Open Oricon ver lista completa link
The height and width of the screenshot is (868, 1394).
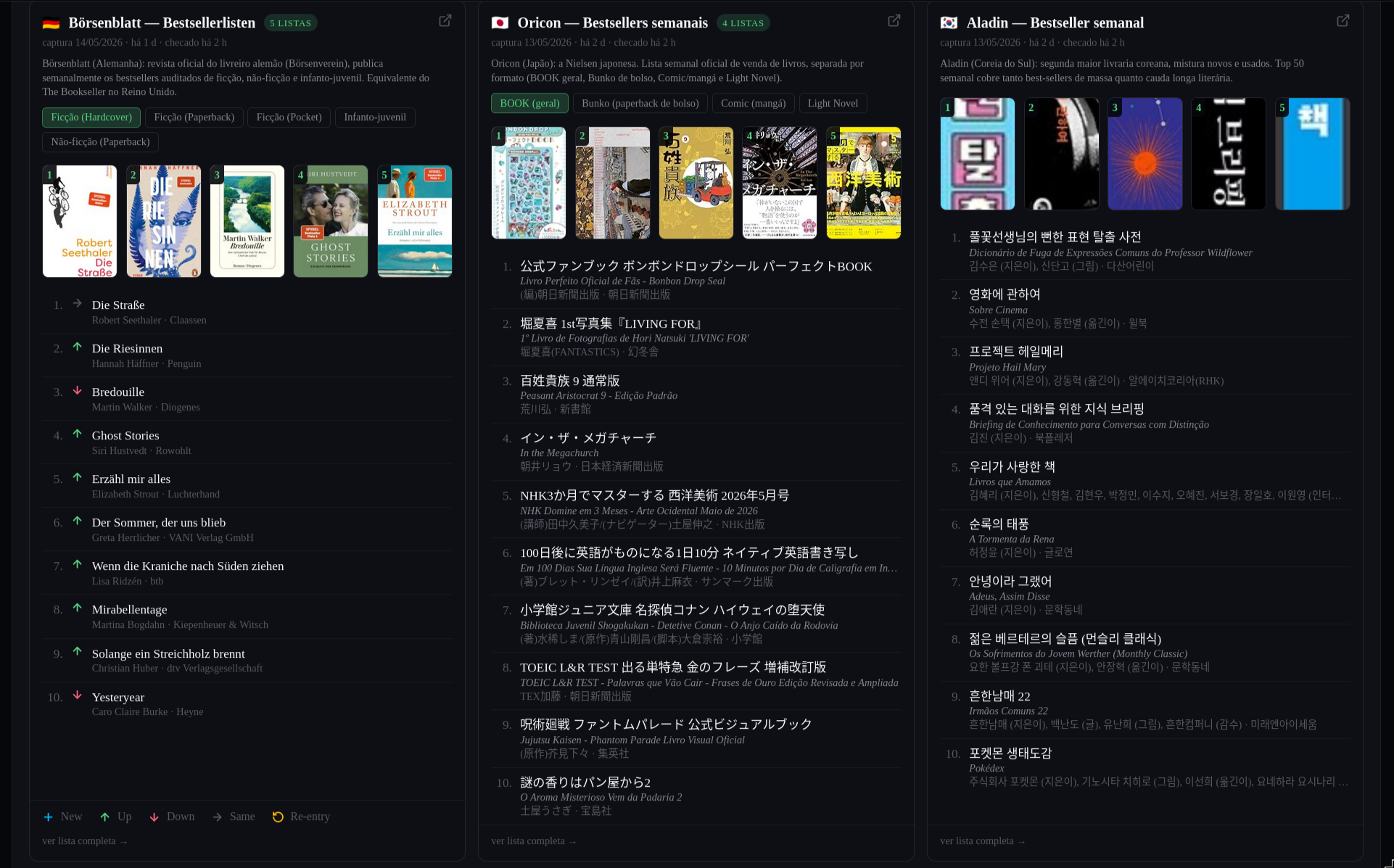click(x=534, y=841)
